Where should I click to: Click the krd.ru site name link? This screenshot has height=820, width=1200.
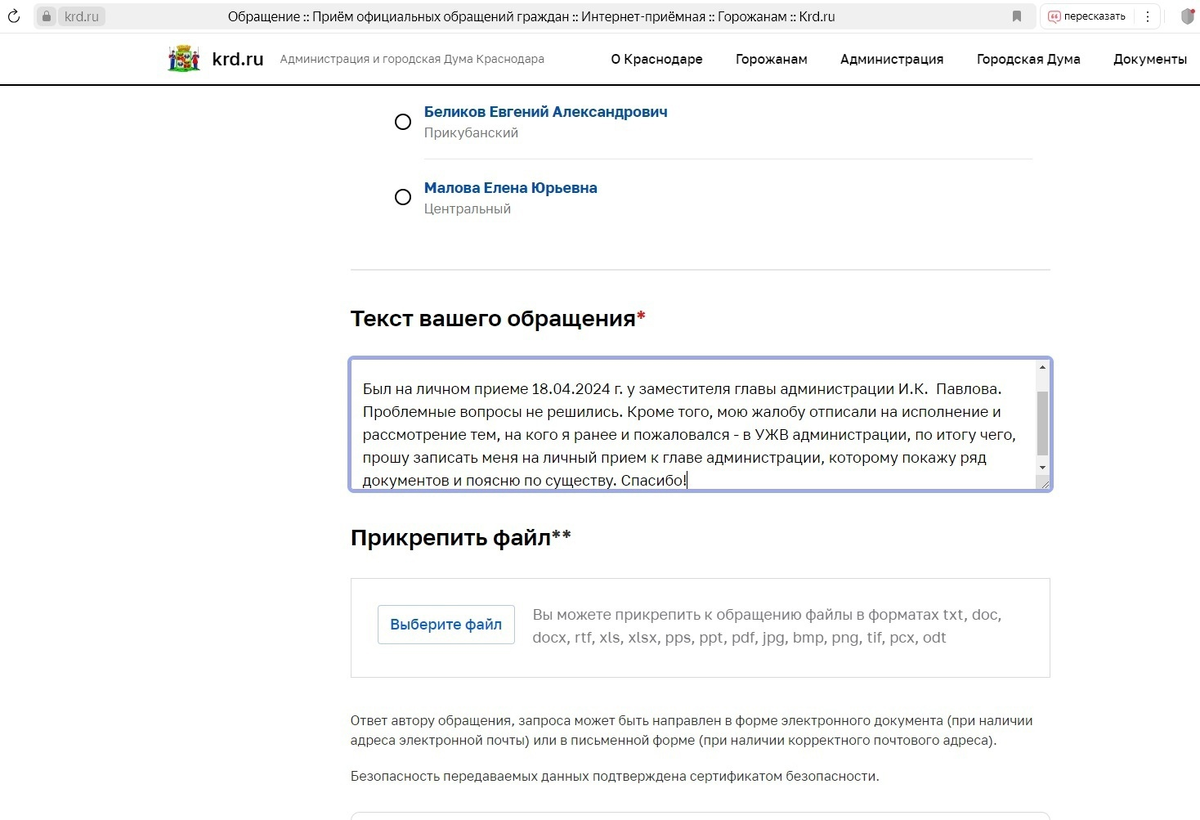point(238,59)
